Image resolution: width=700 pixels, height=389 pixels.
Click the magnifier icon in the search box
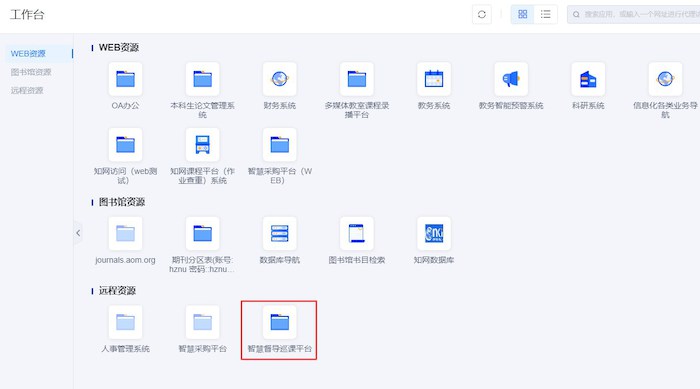pos(576,14)
